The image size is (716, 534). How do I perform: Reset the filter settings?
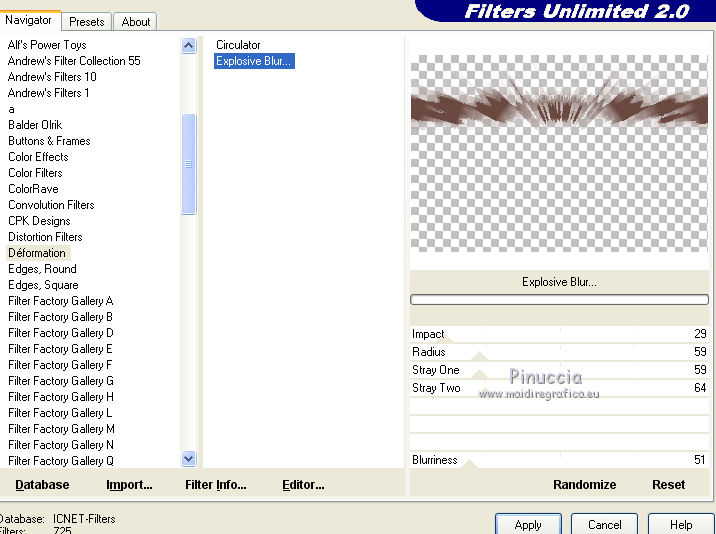pos(669,485)
